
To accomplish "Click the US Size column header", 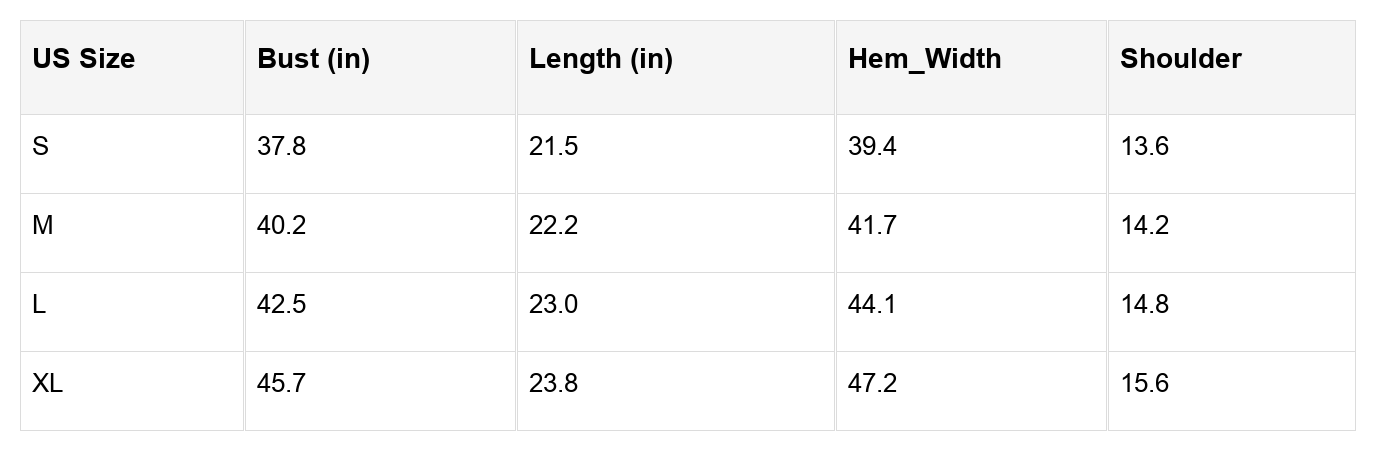I will coord(83,59).
